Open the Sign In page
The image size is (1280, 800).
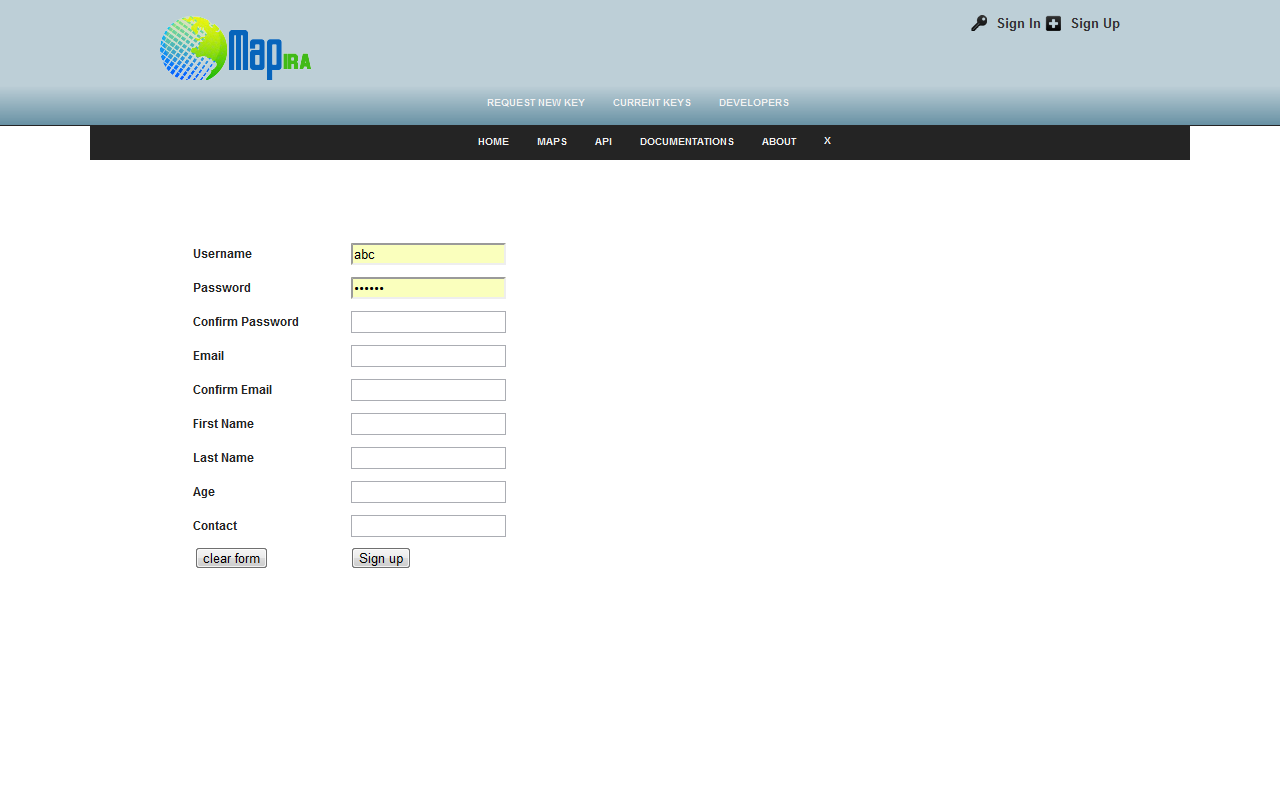[x=1018, y=23]
